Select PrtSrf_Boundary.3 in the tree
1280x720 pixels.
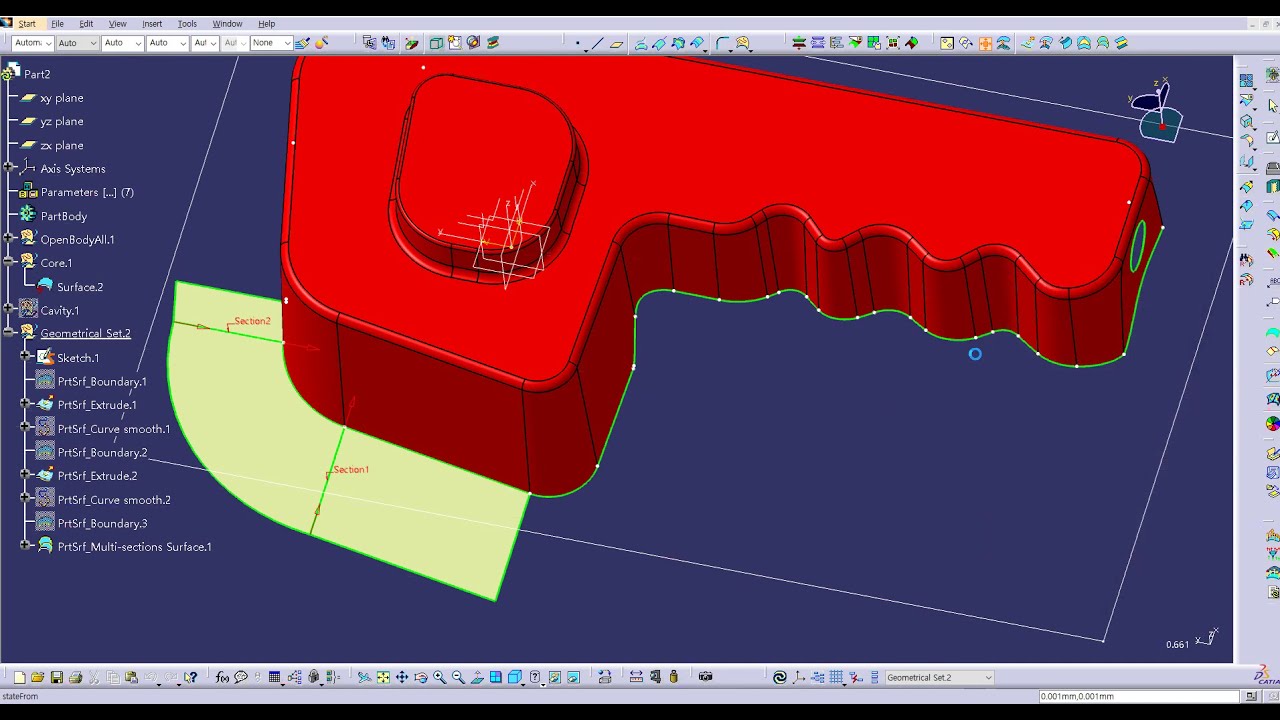point(102,523)
